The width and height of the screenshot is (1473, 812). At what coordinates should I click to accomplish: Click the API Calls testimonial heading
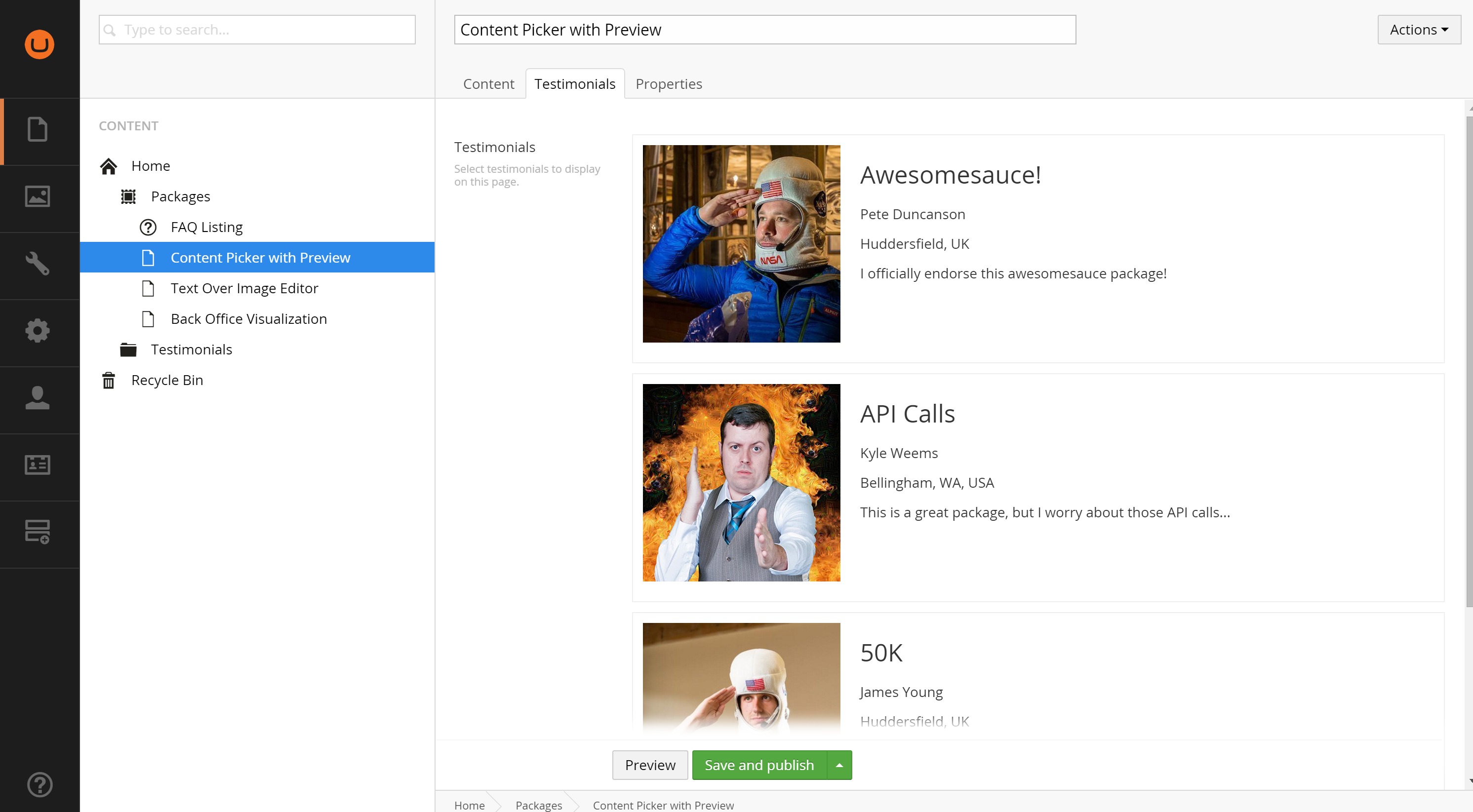click(x=908, y=414)
